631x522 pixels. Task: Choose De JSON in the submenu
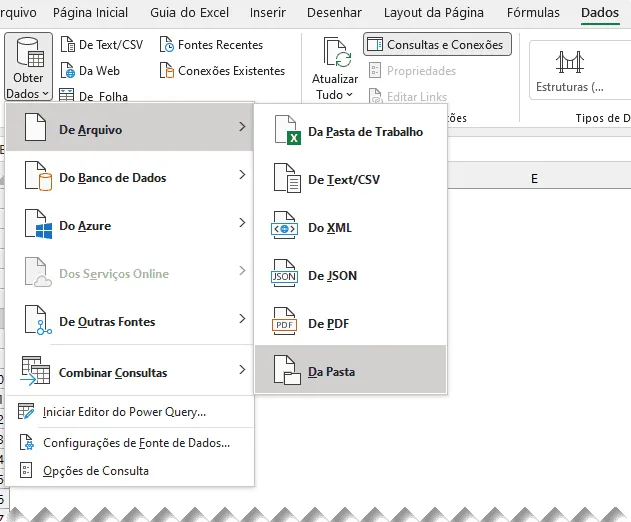351,275
